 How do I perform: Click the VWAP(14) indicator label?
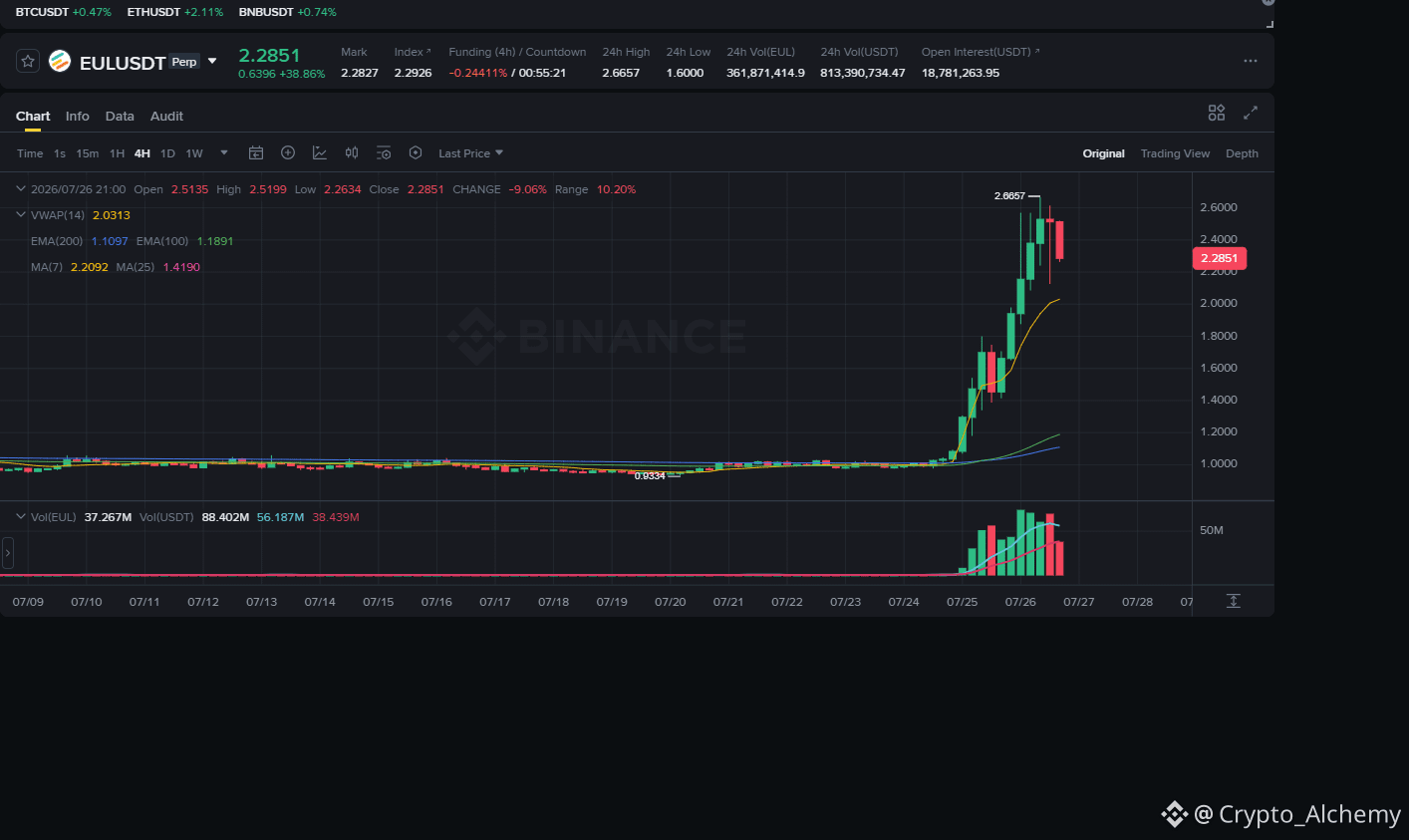point(58,215)
